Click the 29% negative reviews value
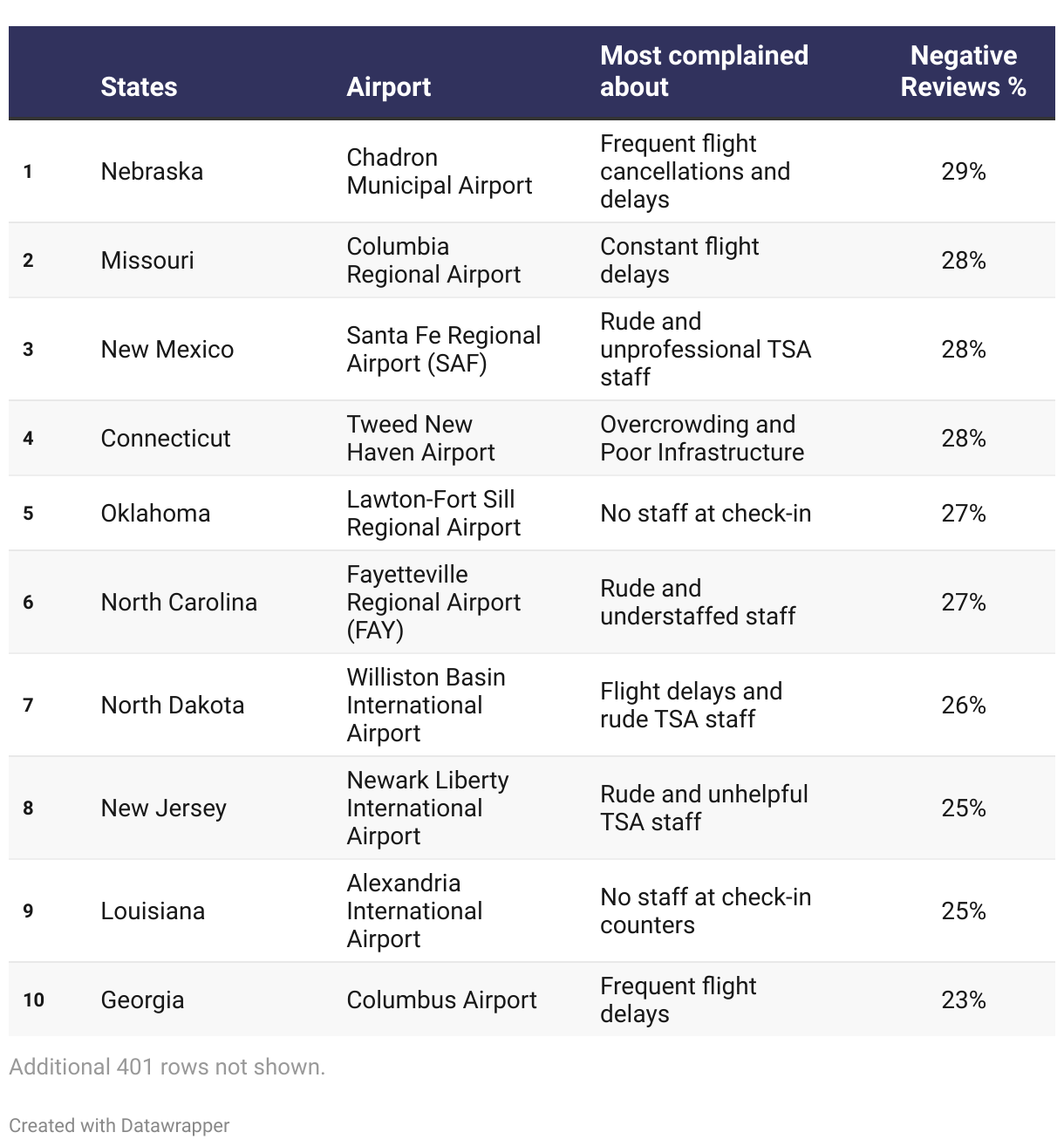This screenshot has width=1064, height=1146. 963,172
